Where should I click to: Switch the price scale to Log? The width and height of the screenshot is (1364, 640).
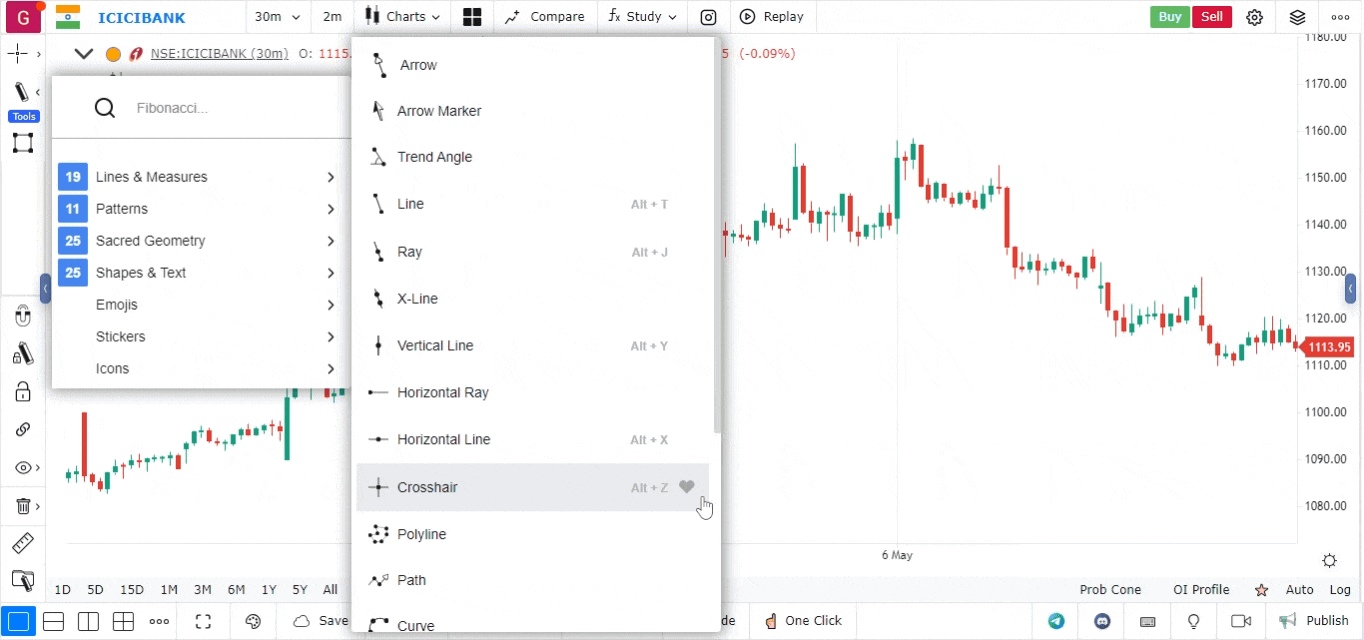tap(1340, 590)
